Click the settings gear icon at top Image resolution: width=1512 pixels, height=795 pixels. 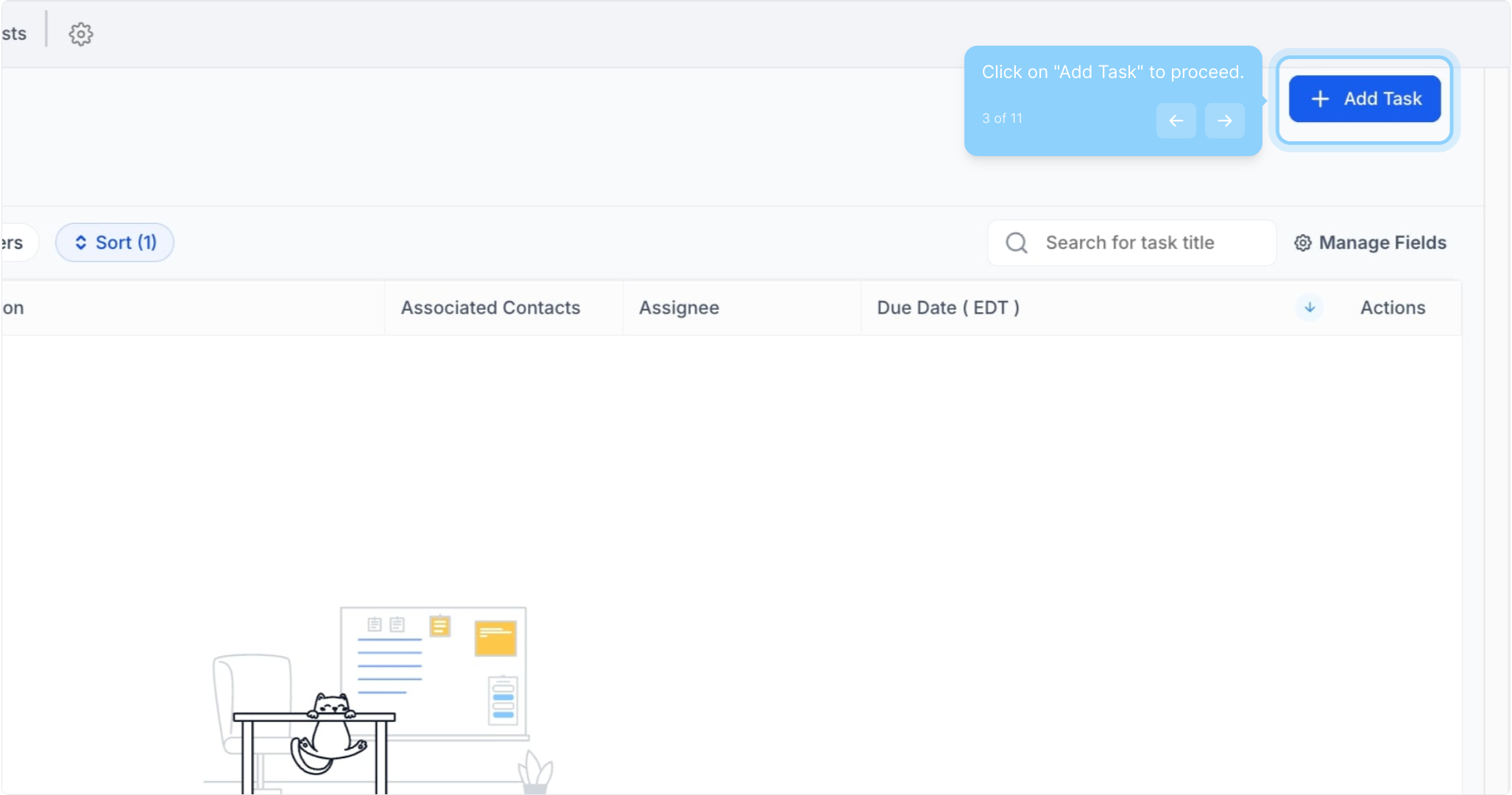[x=81, y=34]
